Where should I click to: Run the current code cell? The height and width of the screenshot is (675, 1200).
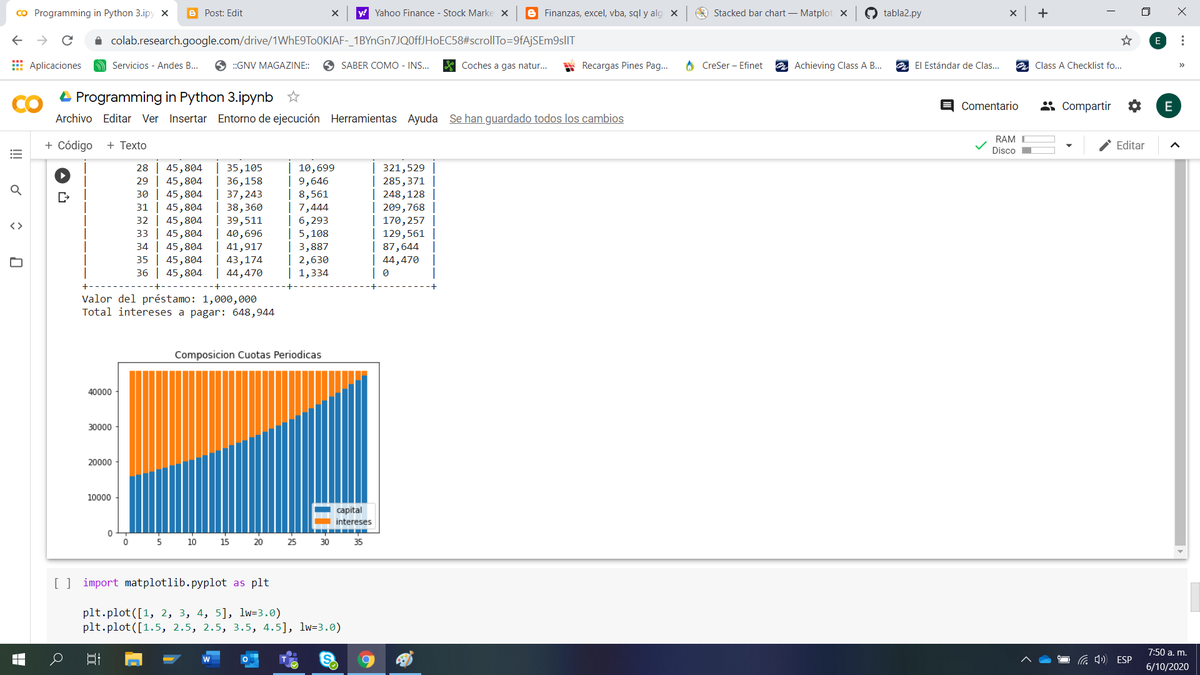62,174
